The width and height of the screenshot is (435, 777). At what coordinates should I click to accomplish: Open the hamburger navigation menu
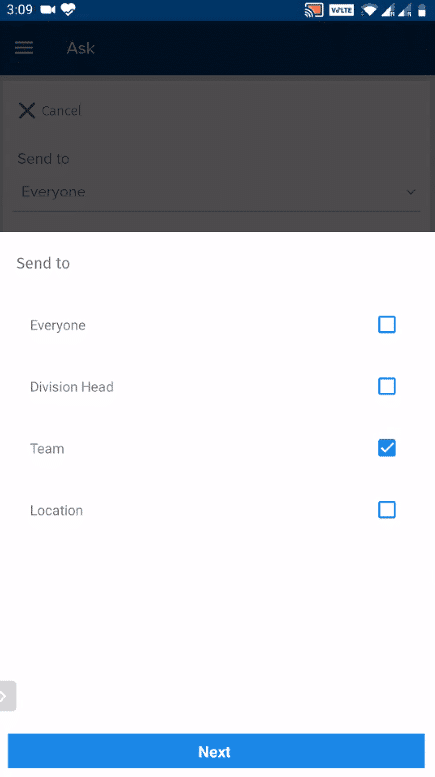click(x=24, y=48)
